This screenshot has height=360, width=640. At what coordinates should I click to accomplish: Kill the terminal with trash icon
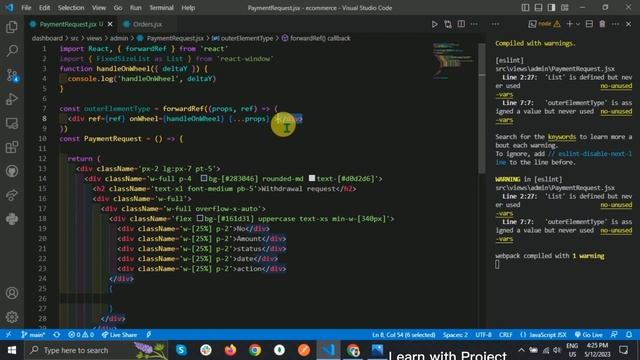602,24
